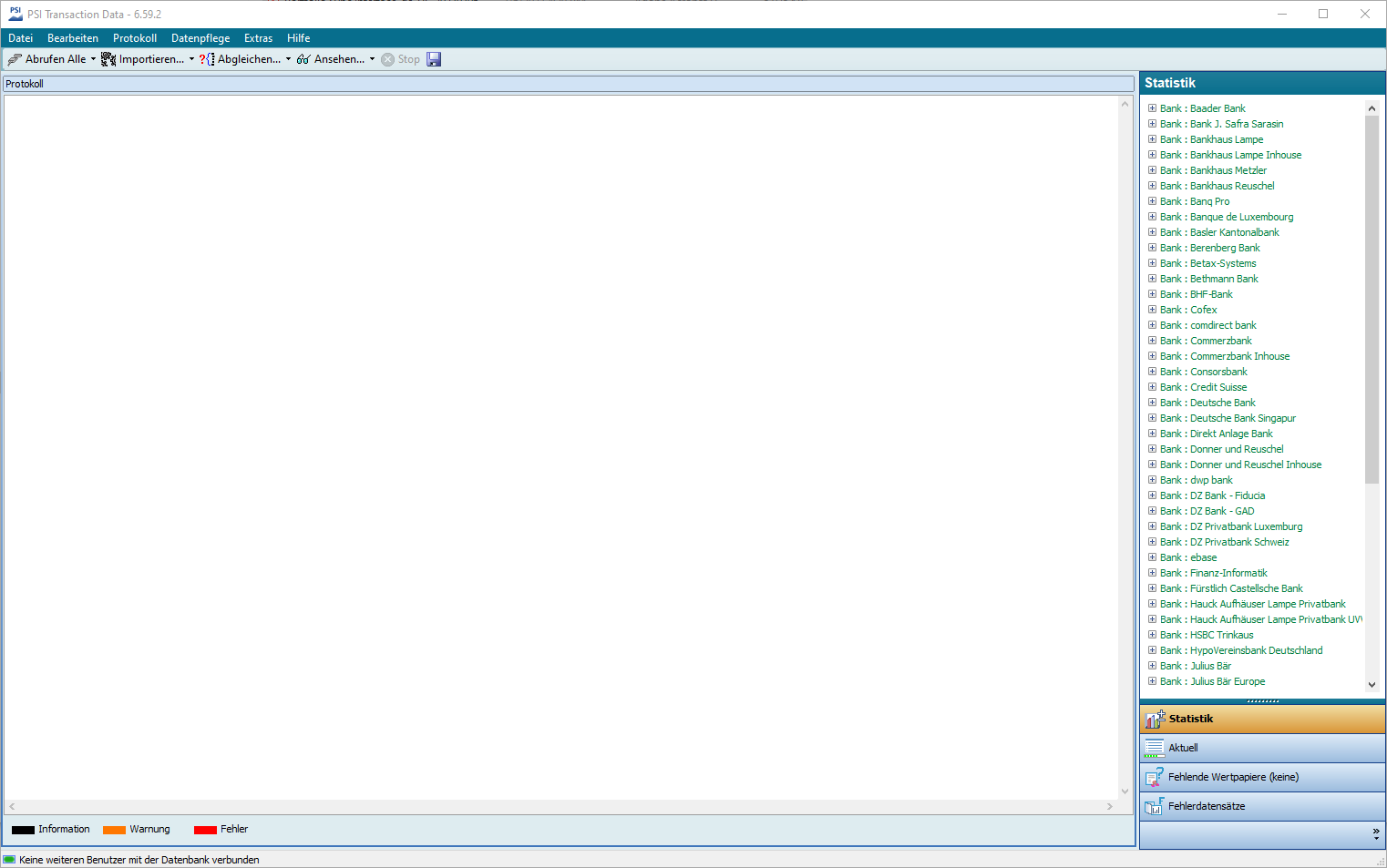The height and width of the screenshot is (868, 1387).
Task: Open the Statistik panel icon
Action: point(1156,719)
